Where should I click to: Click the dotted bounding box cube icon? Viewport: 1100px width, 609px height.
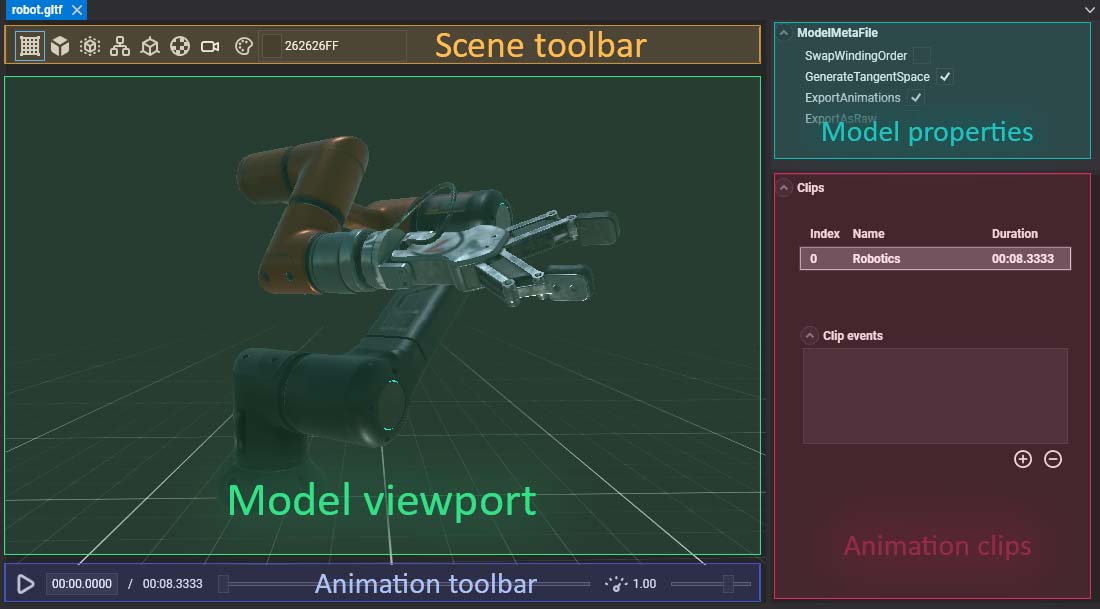tap(90, 46)
